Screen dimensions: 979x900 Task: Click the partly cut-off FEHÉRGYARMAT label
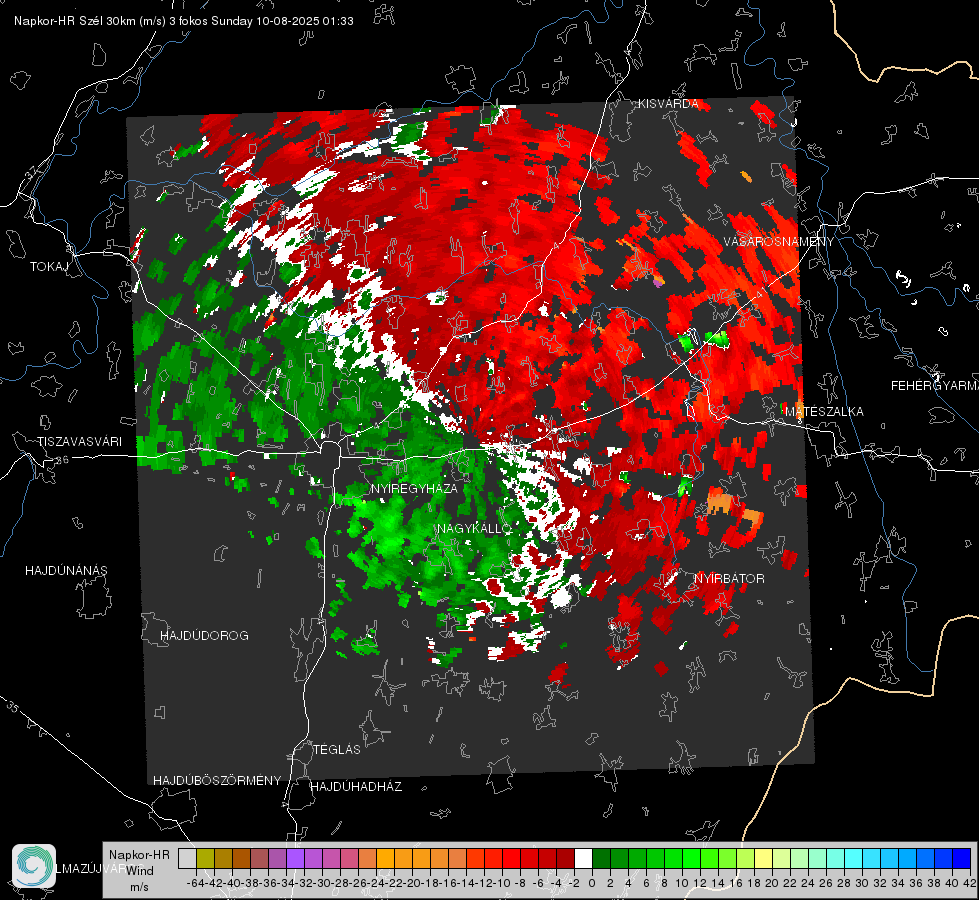click(x=935, y=386)
